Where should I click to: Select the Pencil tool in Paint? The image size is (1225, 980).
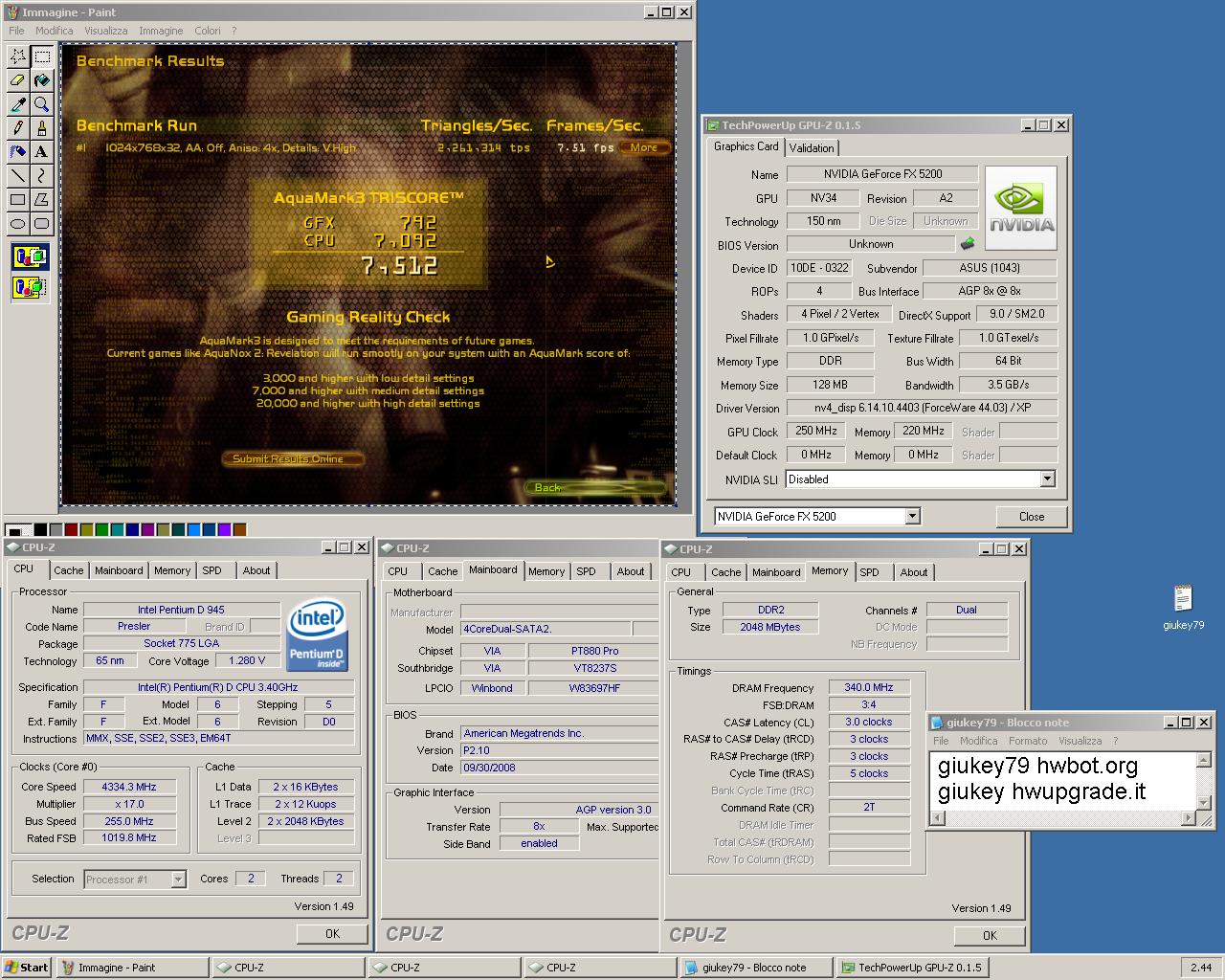tap(17, 128)
